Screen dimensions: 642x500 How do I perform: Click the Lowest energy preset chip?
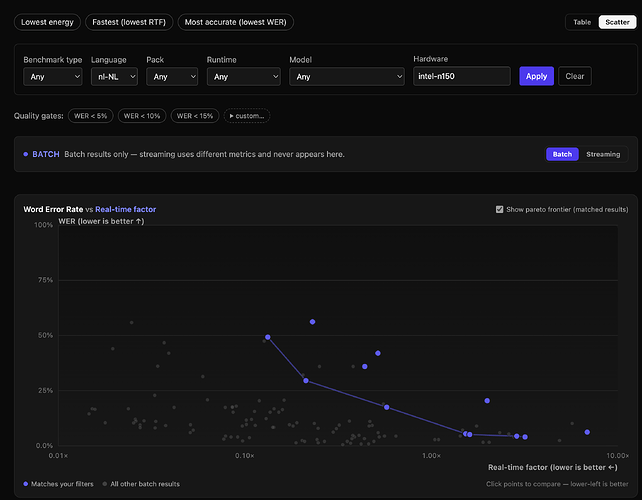tap(47, 22)
